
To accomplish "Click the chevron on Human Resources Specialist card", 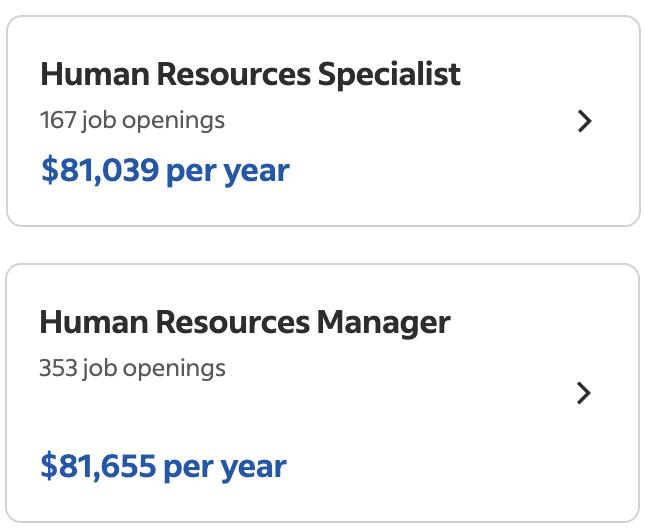I will click(585, 121).
